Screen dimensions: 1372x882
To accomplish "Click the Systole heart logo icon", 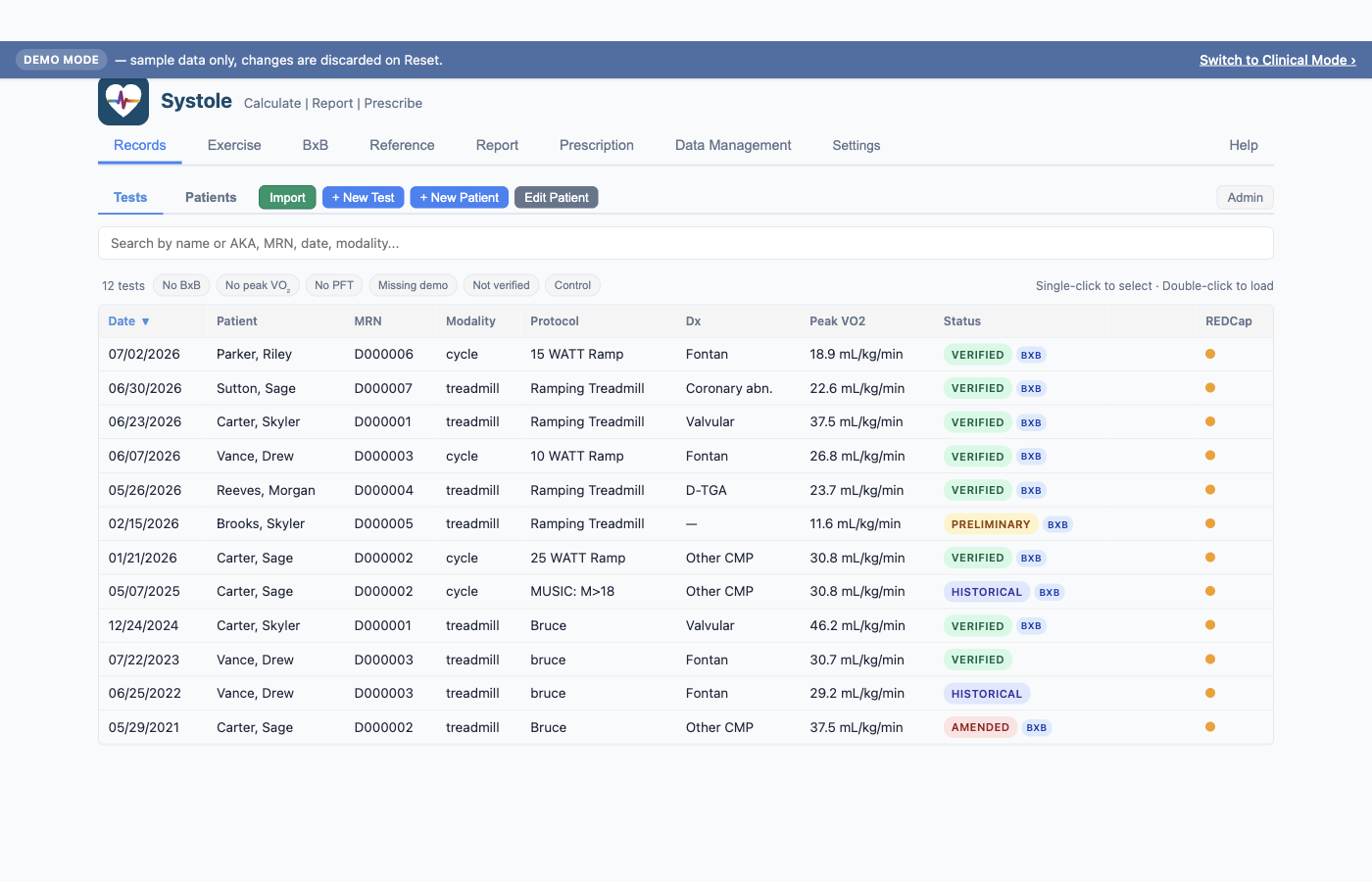I will (x=123, y=101).
